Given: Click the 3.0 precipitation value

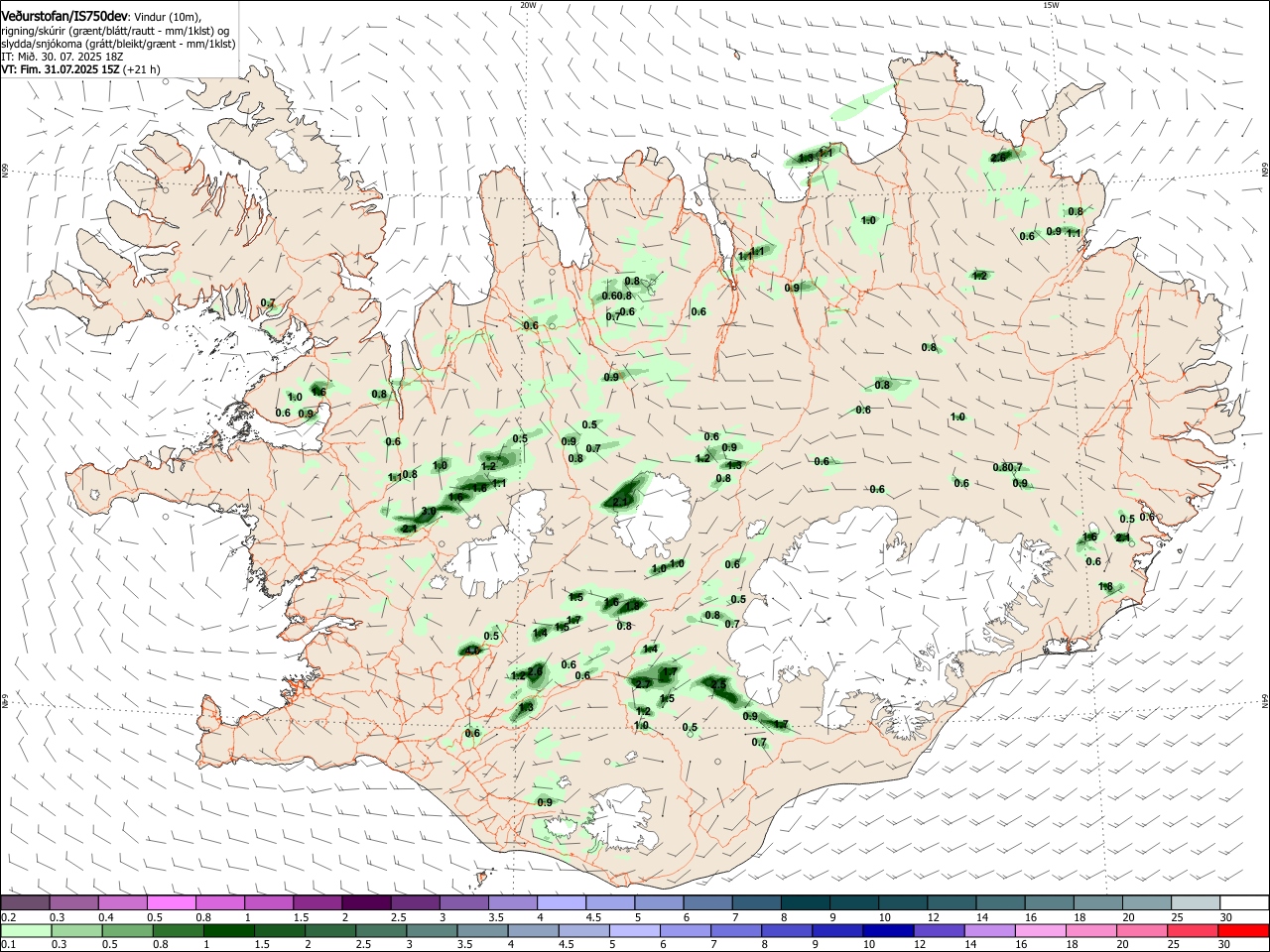Looking at the screenshot, I should point(429,512).
